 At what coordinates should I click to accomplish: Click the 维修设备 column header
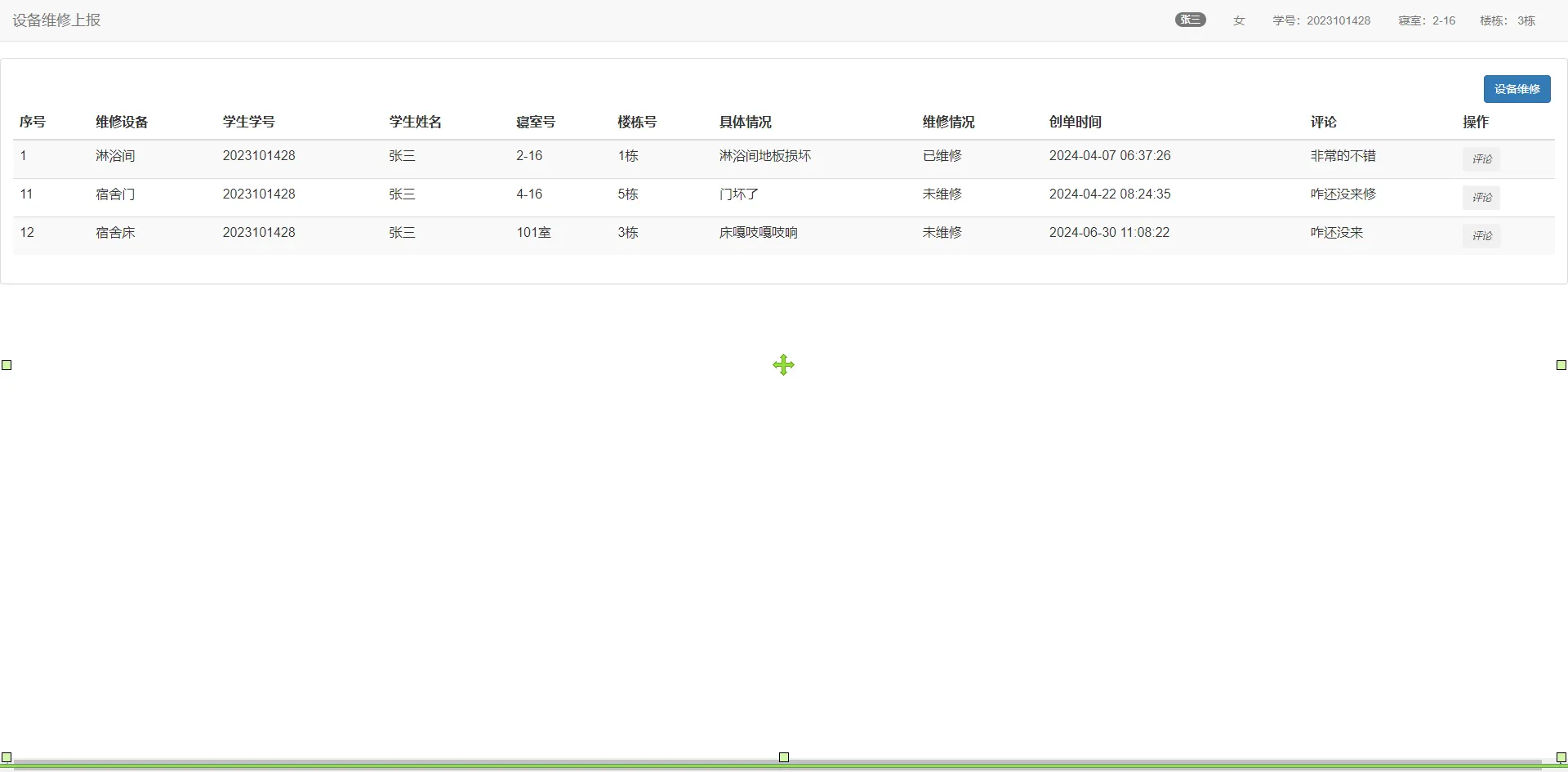coord(122,122)
